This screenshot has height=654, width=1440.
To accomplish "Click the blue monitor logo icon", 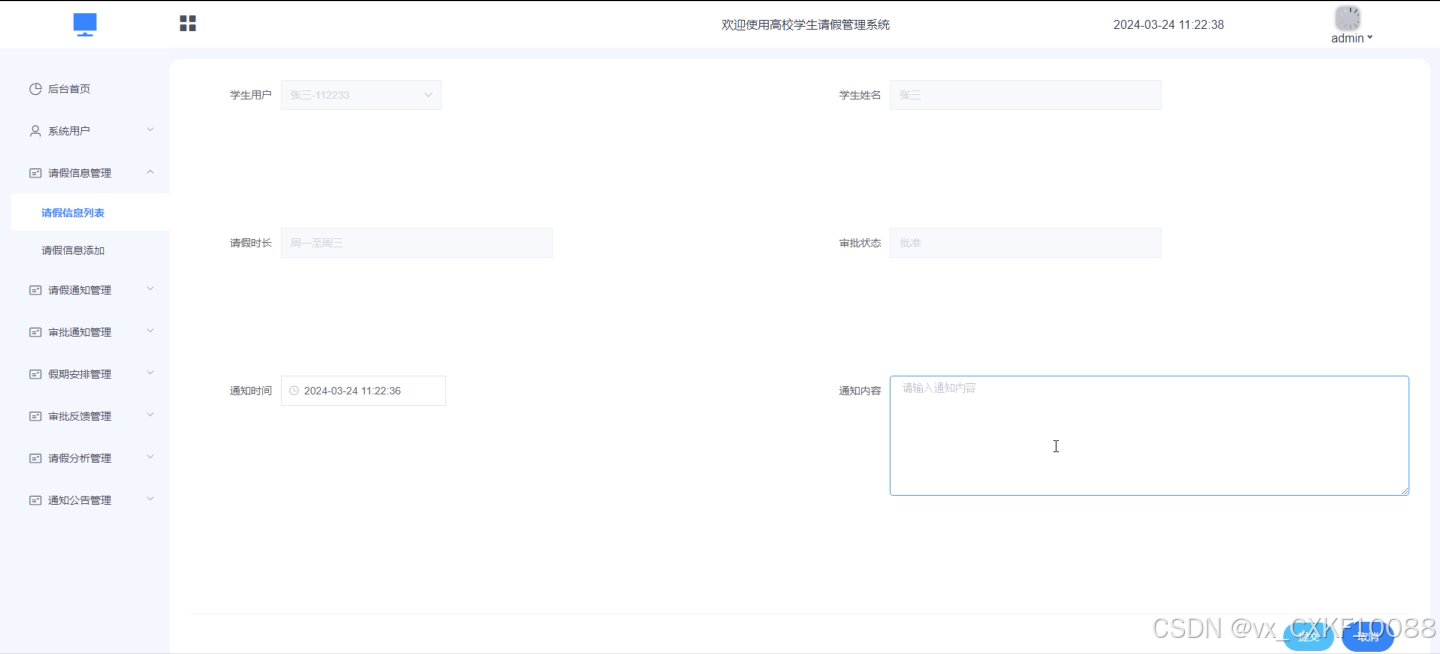I will click(85, 25).
